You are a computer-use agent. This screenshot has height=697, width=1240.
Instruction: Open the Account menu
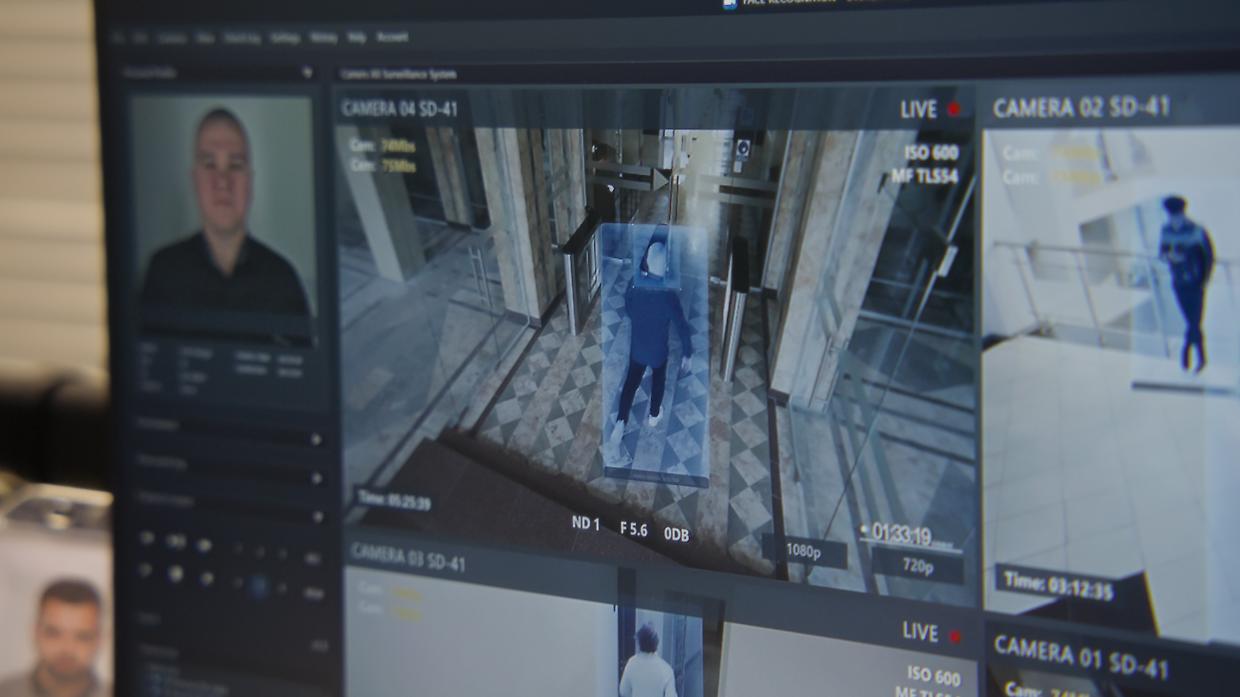pyautogui.click(x=392, y=38)
